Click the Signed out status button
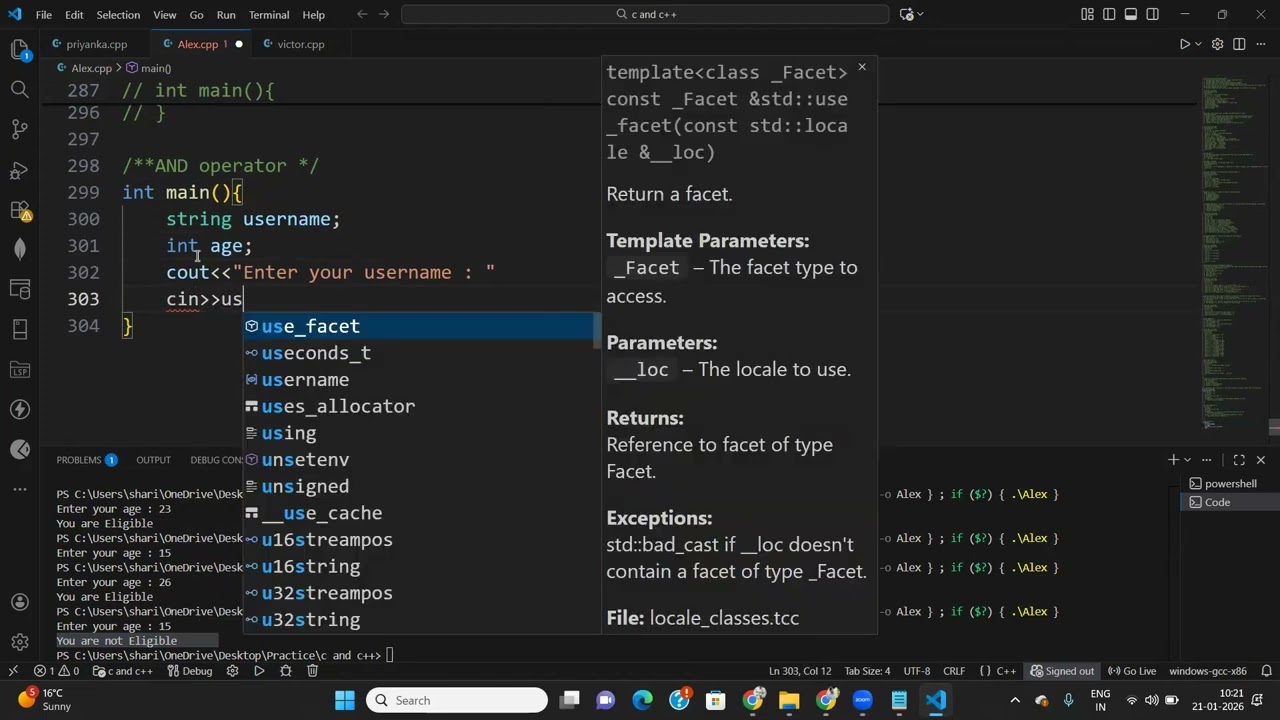1280x720 pixels. [x=1063, y=671]
